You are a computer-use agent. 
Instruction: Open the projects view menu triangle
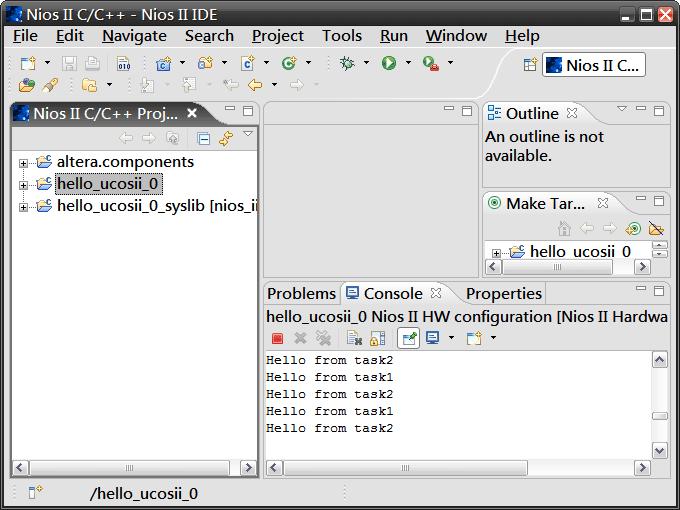tap(248, 134)
